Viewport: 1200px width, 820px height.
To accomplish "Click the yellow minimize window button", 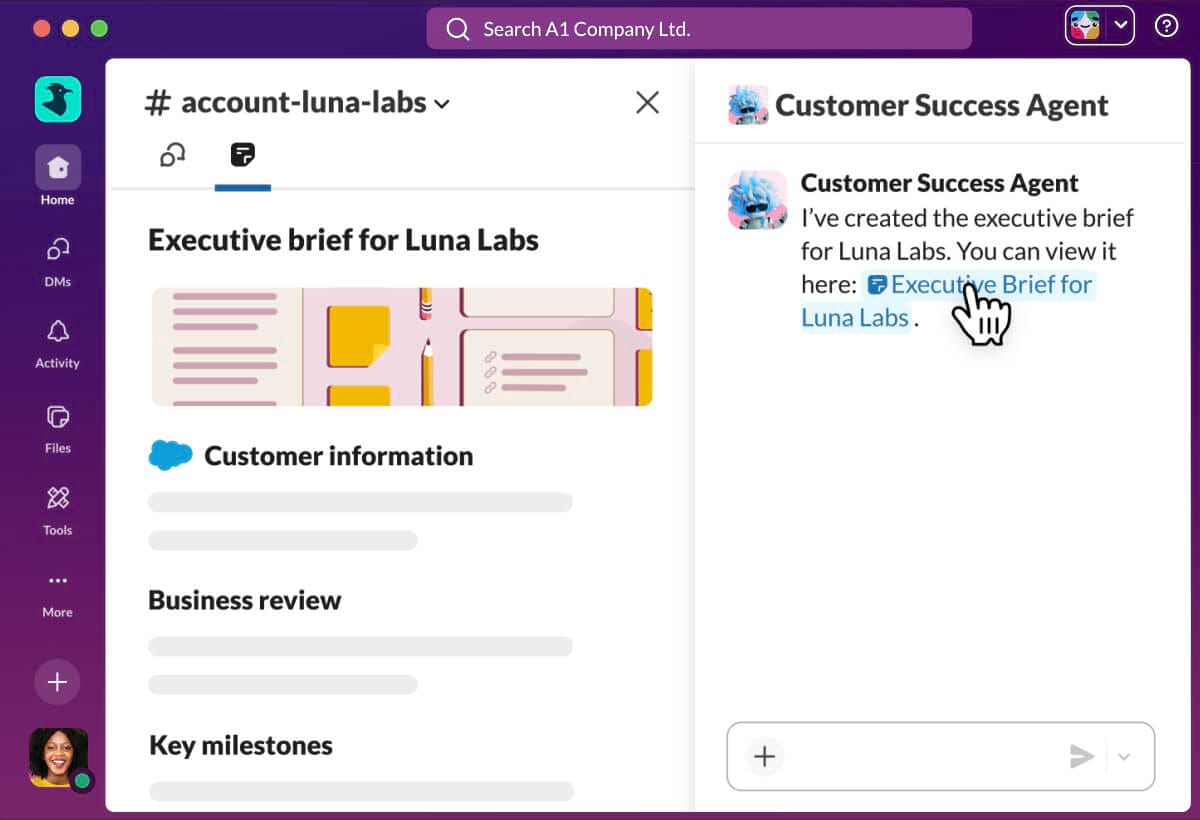I will pyautogui.click(x=70, y=28).
